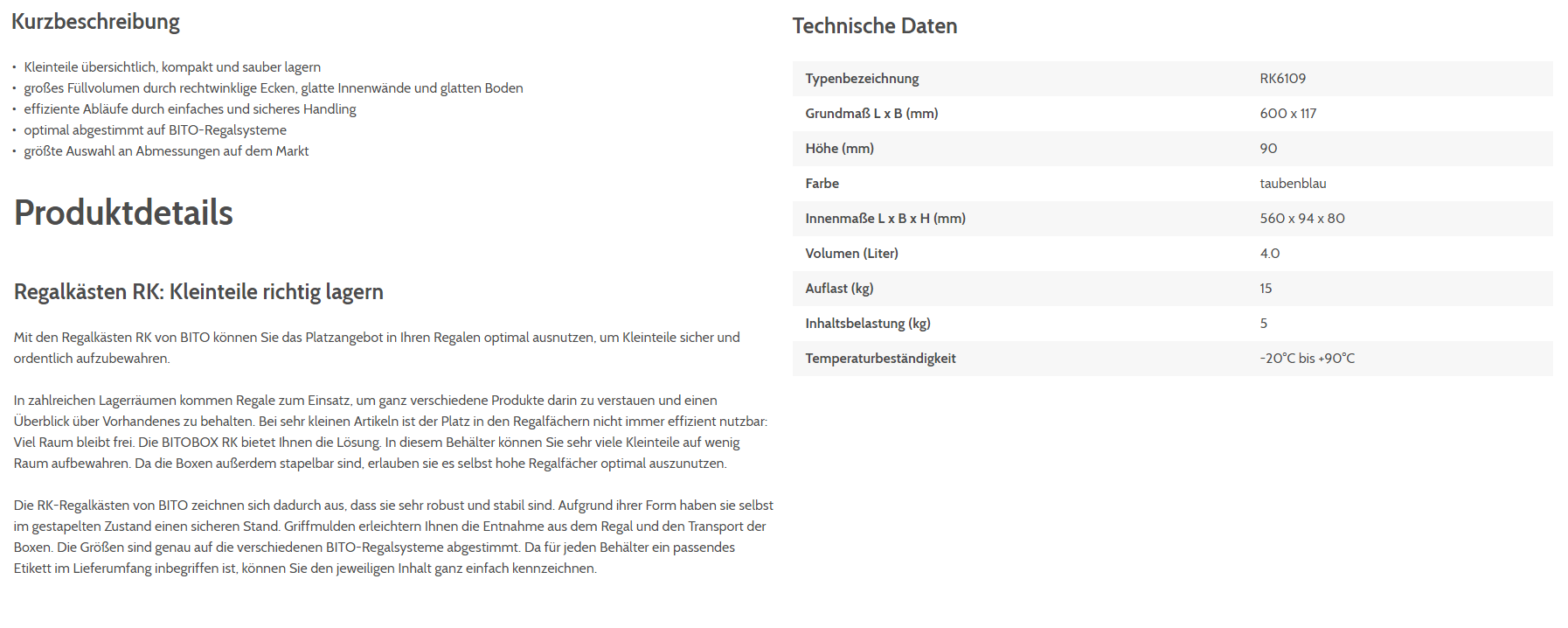
Task: Click the Temperaturbeständigkeit row label
Action: point(880,359)
